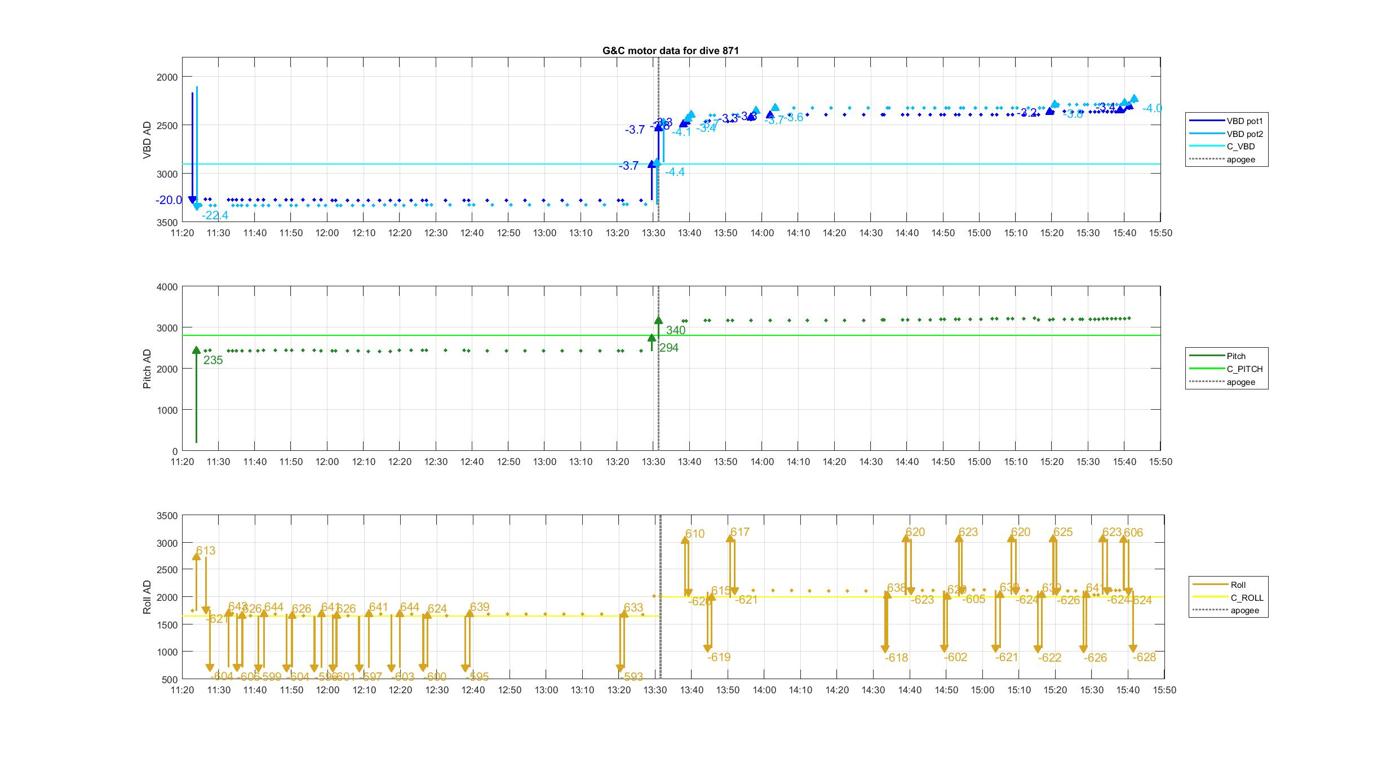Click the "-602" roll data label
1400x764 pixels.
[956, 657]
